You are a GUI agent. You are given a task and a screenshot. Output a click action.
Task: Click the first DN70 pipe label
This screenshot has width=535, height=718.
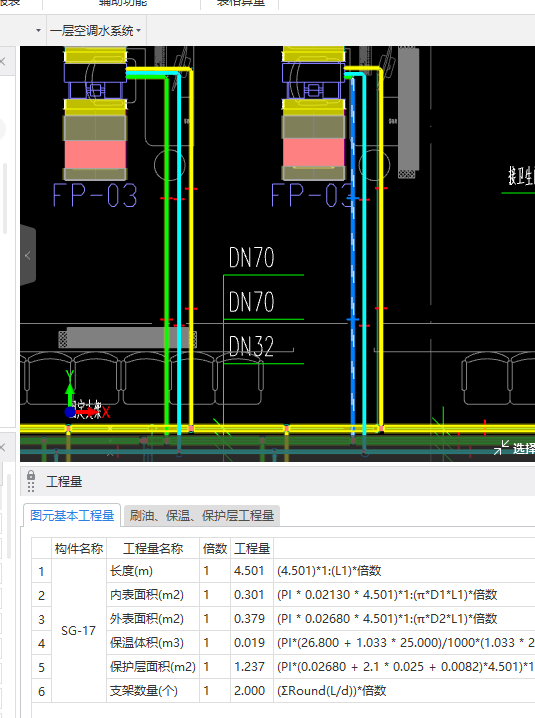coord(251,257)
